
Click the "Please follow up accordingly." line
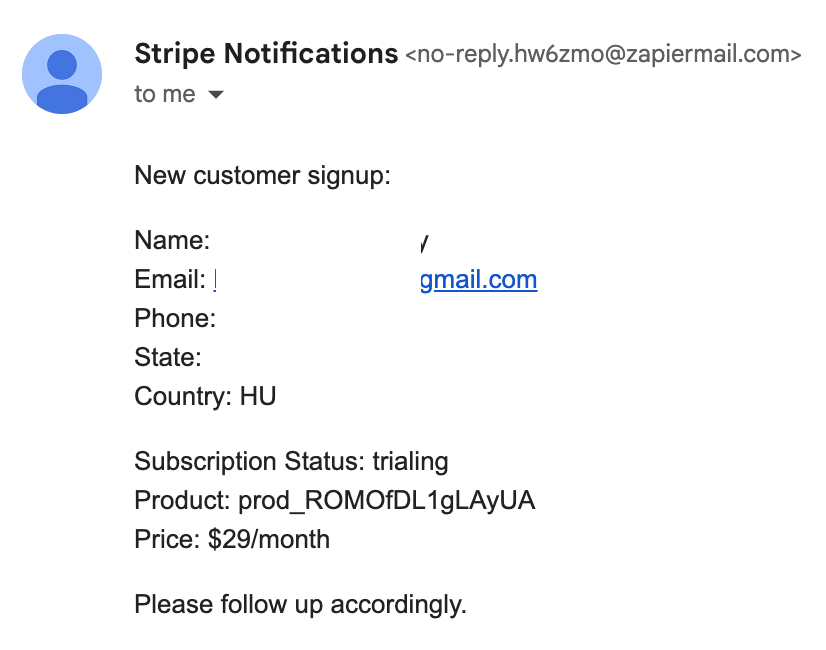[x=300, y=605]
